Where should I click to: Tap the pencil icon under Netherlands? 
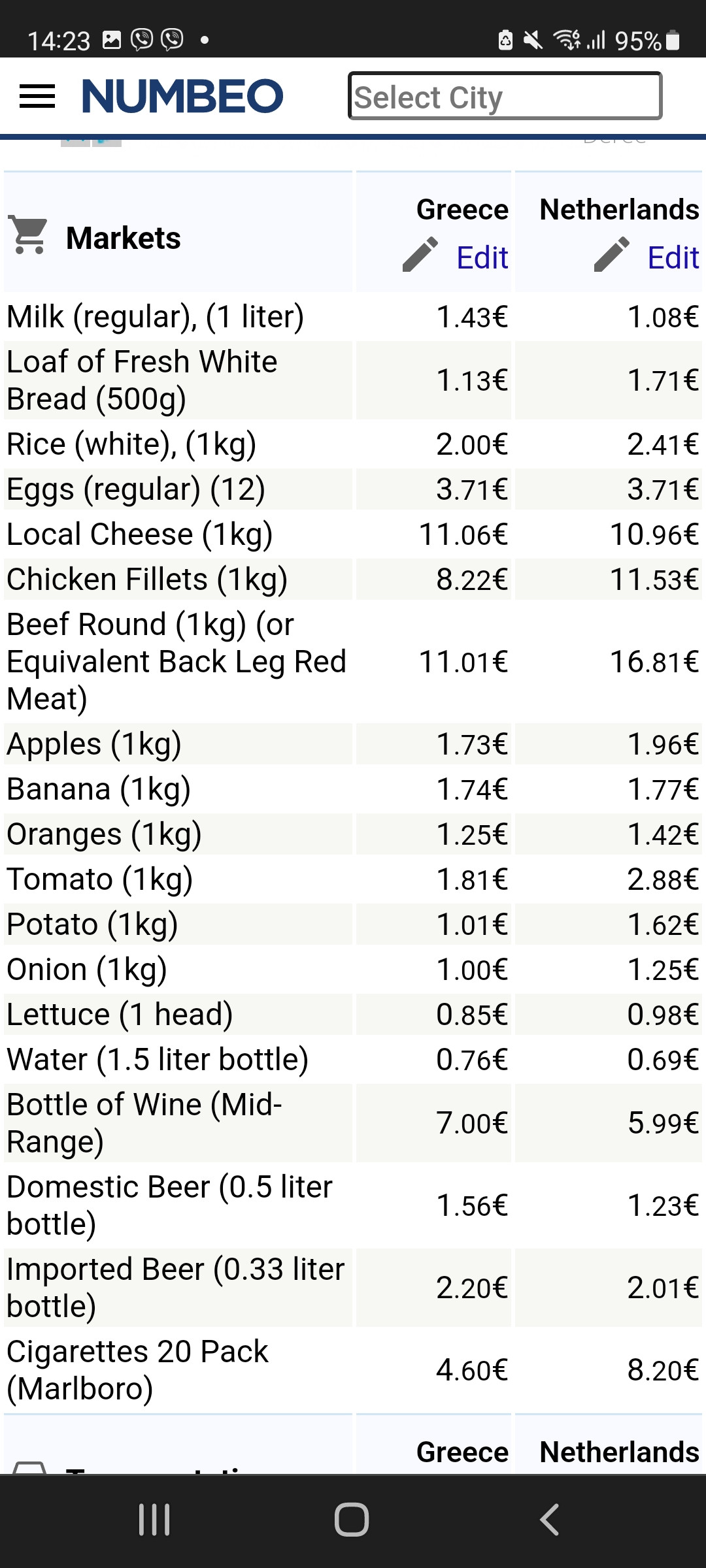click(611, 255)
